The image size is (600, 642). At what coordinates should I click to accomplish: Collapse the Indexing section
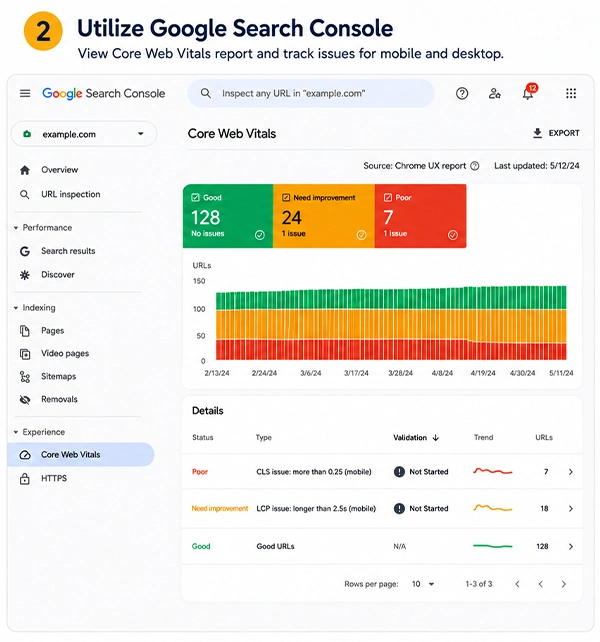[16, 308]
